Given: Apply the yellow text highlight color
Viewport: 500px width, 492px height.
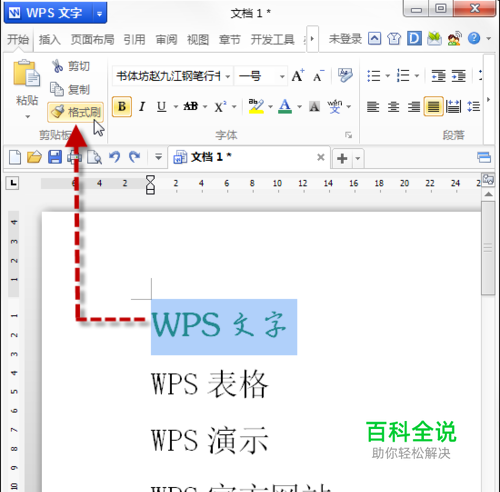Looking at the screenshot, I should [x=256, y=107].
